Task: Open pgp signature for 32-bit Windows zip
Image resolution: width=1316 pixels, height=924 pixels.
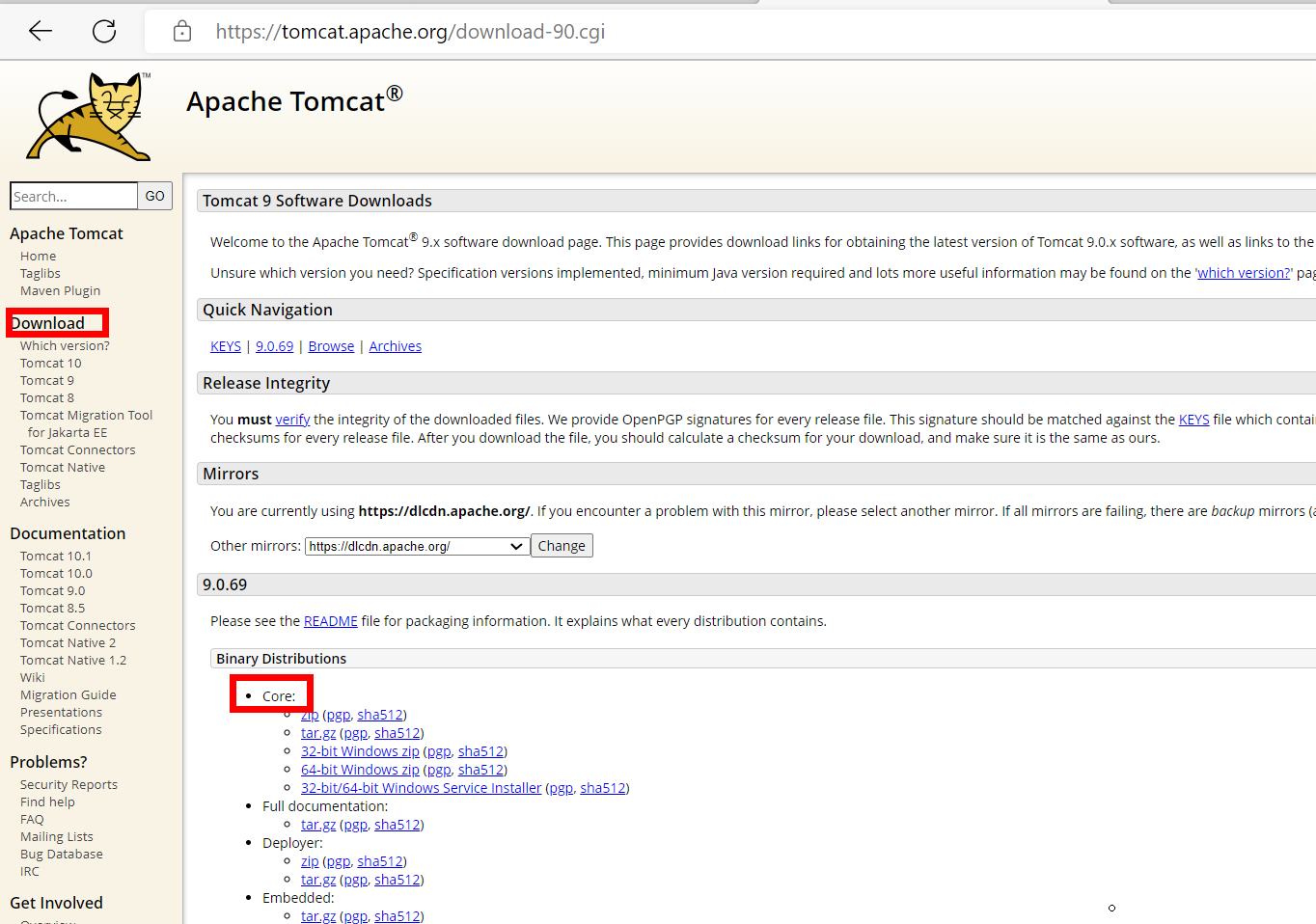Action: coord(439,751)
